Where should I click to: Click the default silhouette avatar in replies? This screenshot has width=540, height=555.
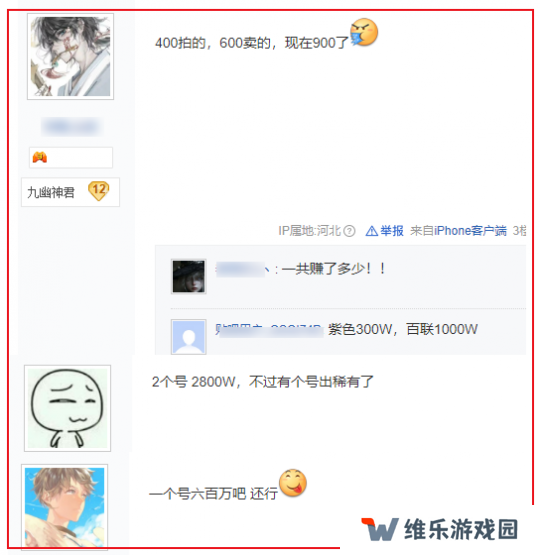coord(189,337)
